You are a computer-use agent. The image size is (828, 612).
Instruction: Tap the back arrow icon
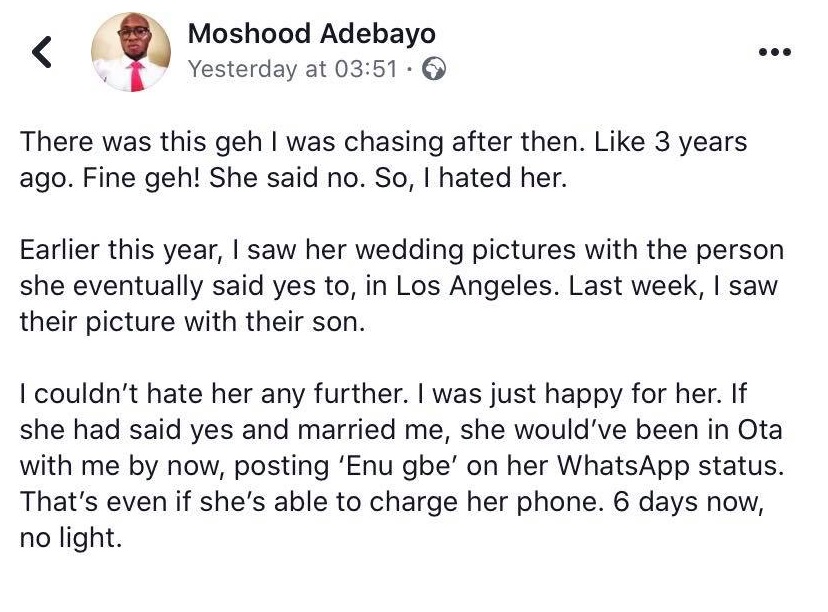click(42, 52)
